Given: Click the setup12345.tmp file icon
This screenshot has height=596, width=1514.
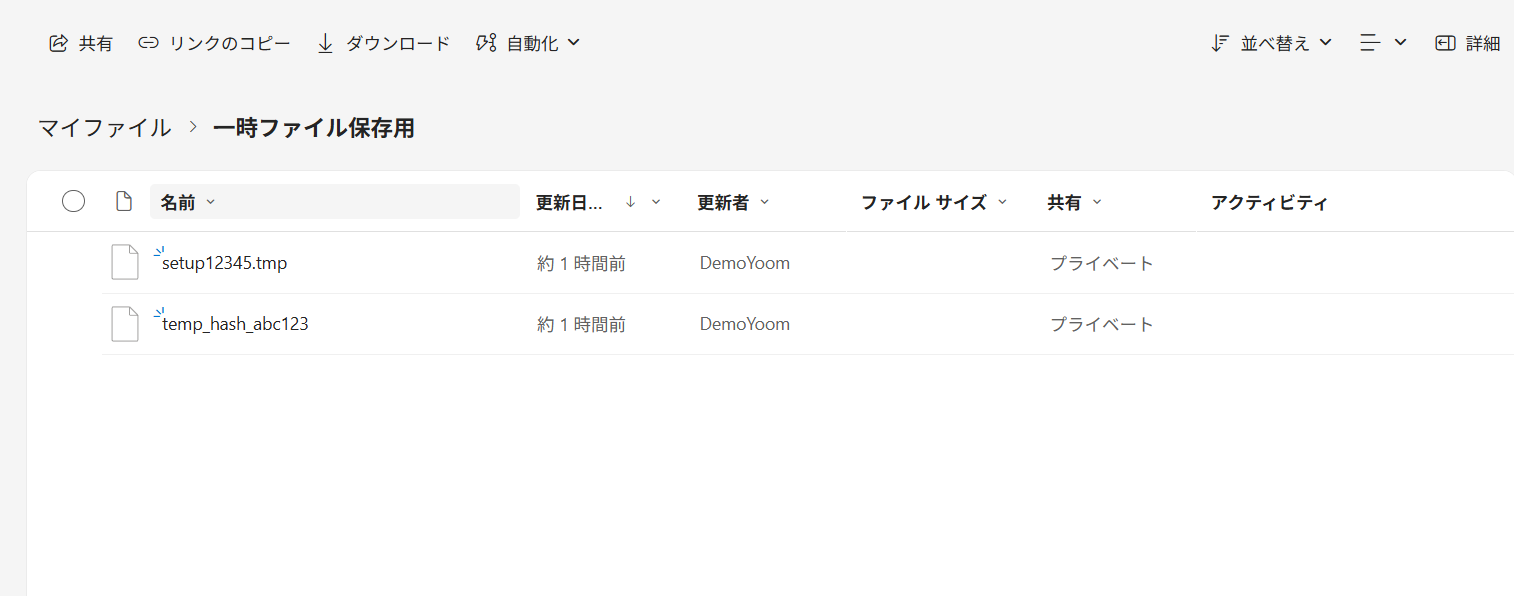Looking at the screenshot, I should coord(125,263).
